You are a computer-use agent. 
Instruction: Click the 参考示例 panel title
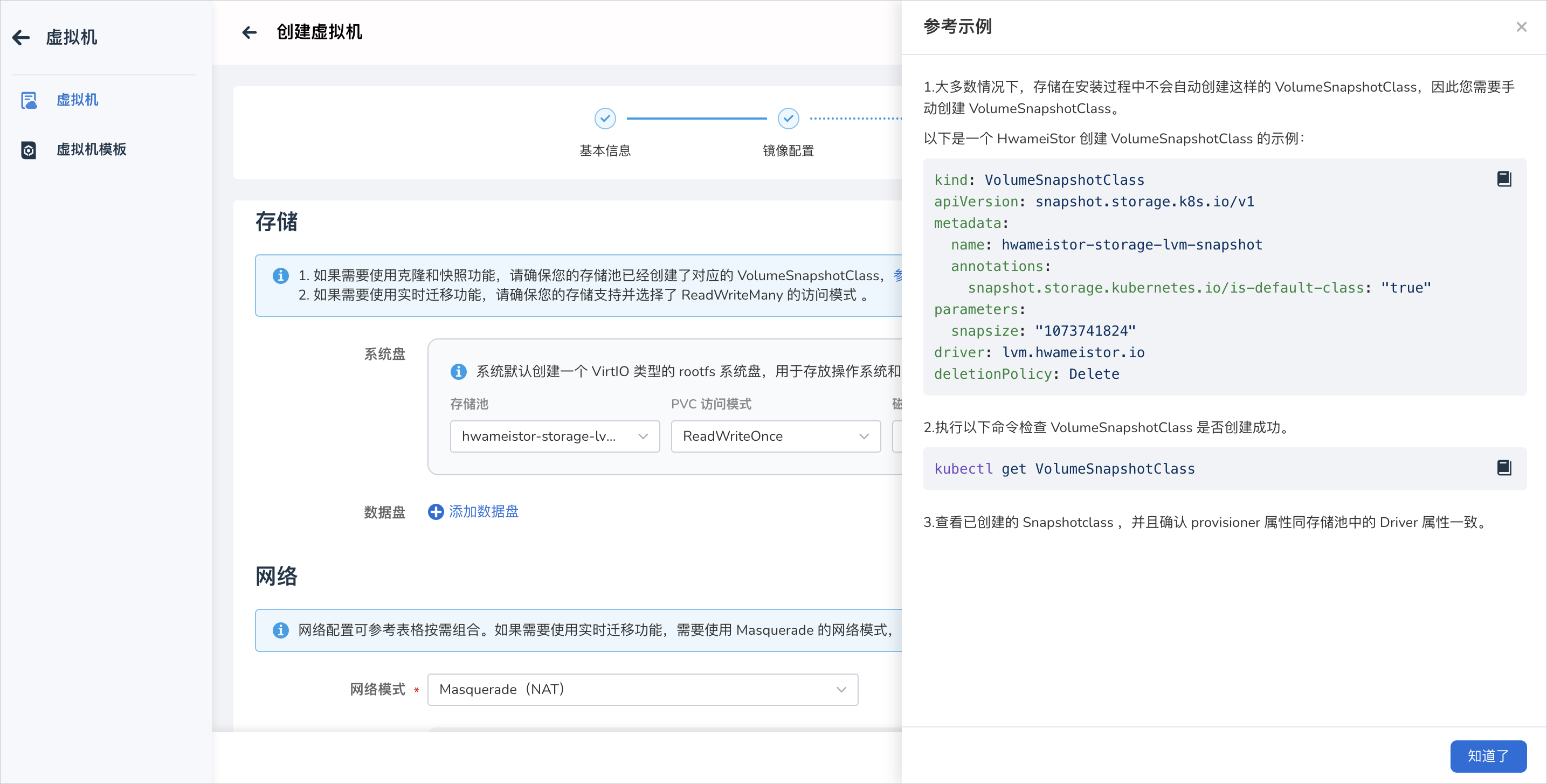coord(957,27)
